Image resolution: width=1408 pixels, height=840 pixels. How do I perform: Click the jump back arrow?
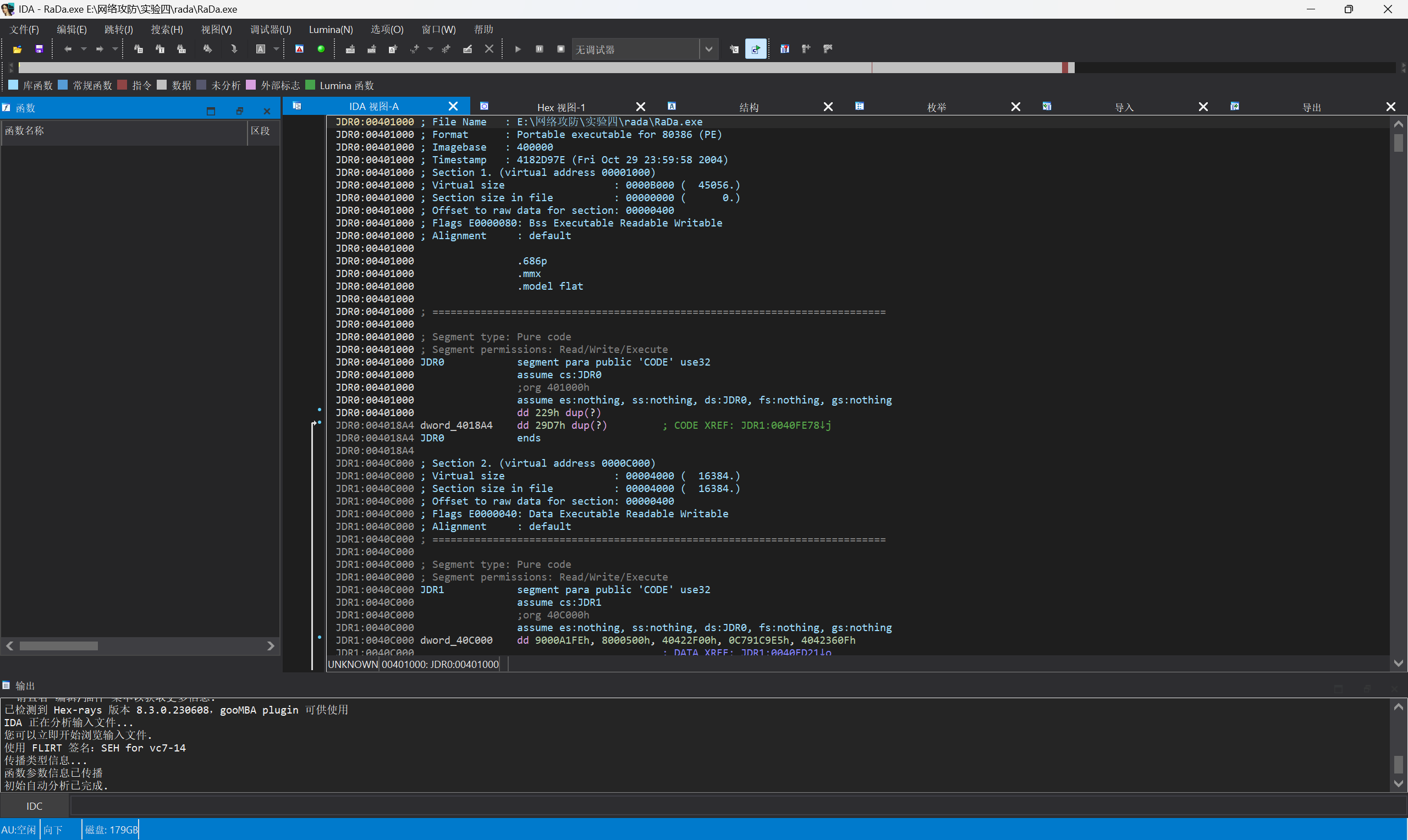pyautogui.click(x=67, y=49)
